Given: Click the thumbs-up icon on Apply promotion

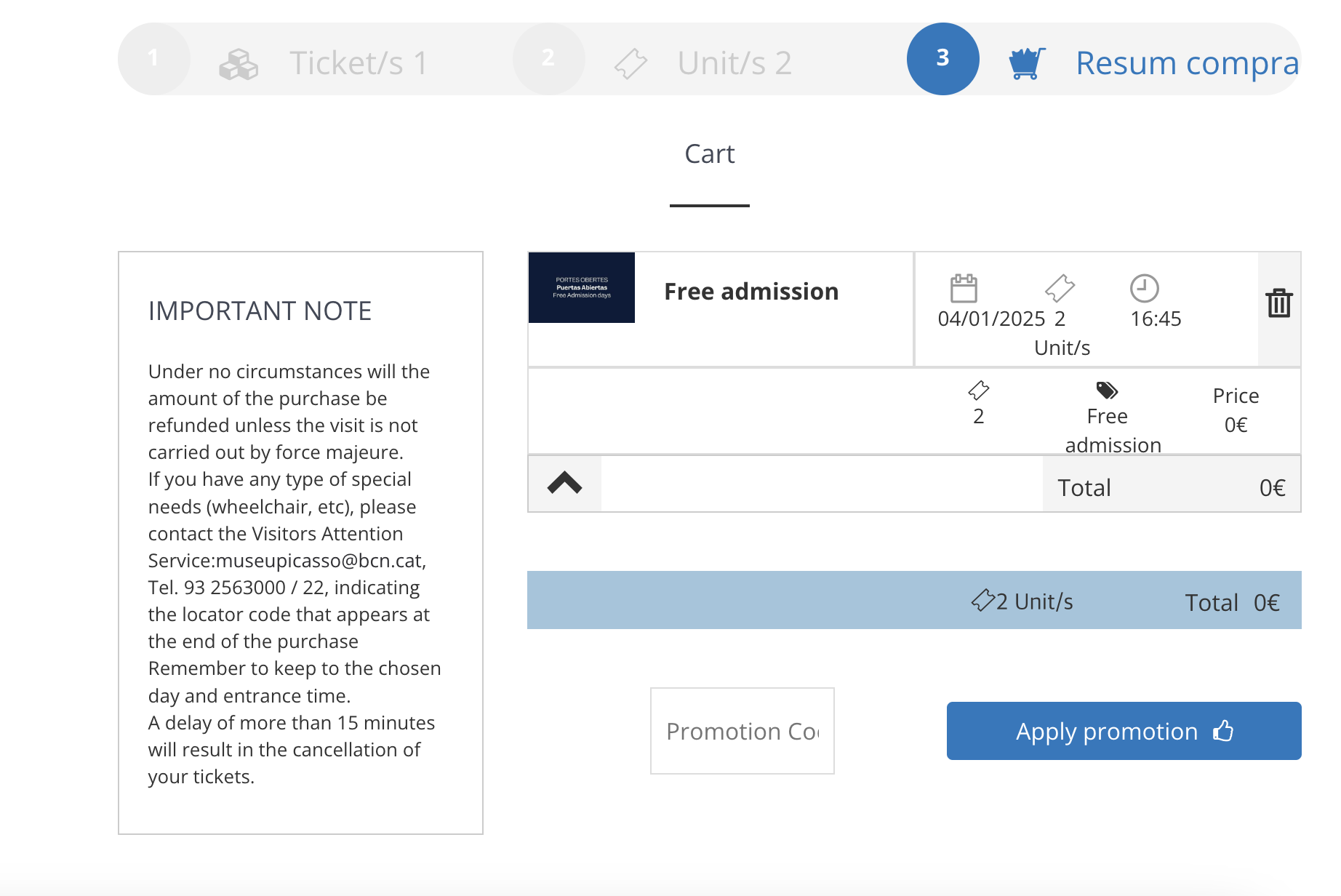Looking at the screenshot, I should point(1223,730).
